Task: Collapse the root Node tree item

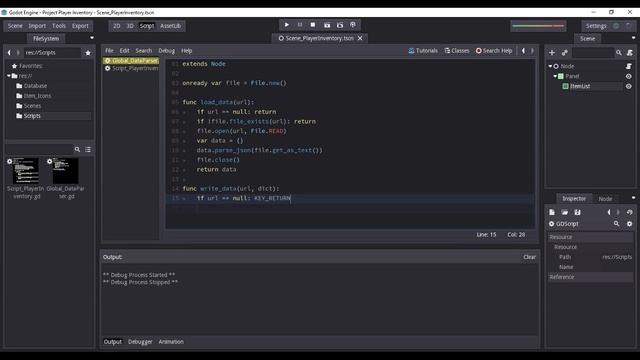Action: [550, 66]
